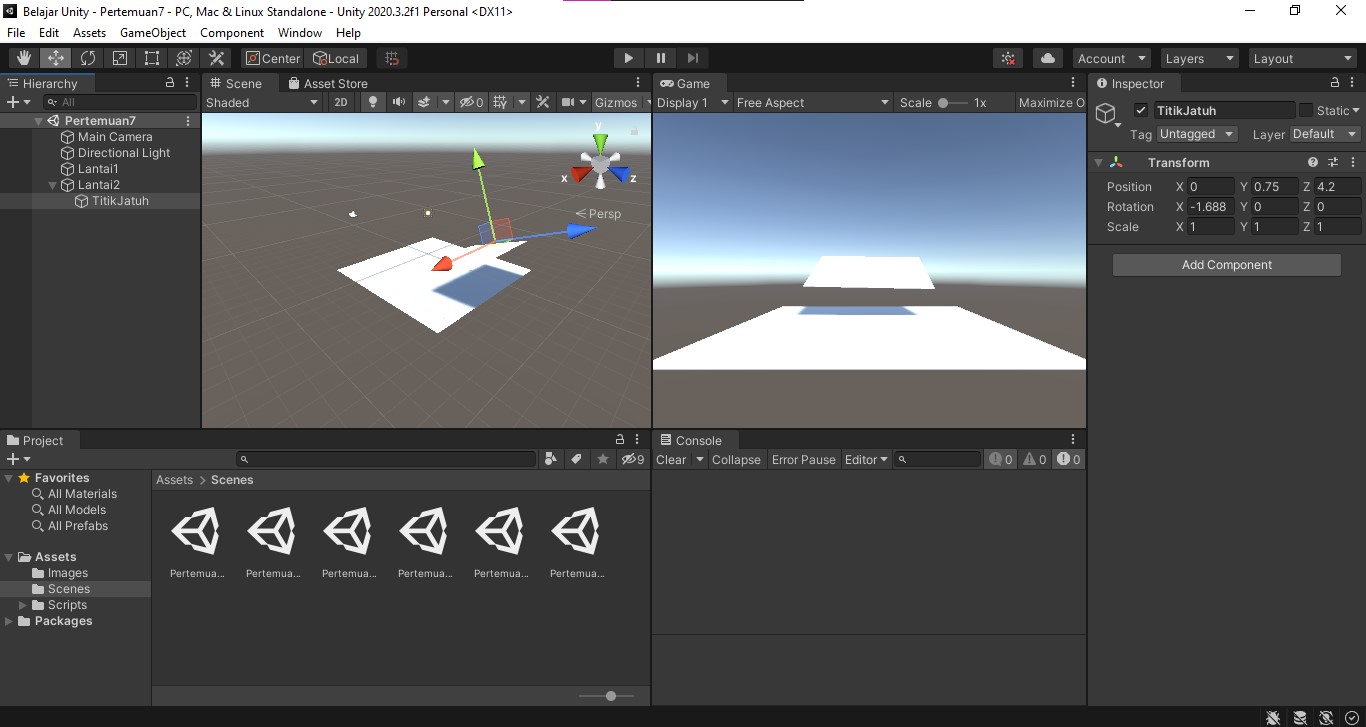
Task: Select the Hand tool
Action: (x=22, y=57)
